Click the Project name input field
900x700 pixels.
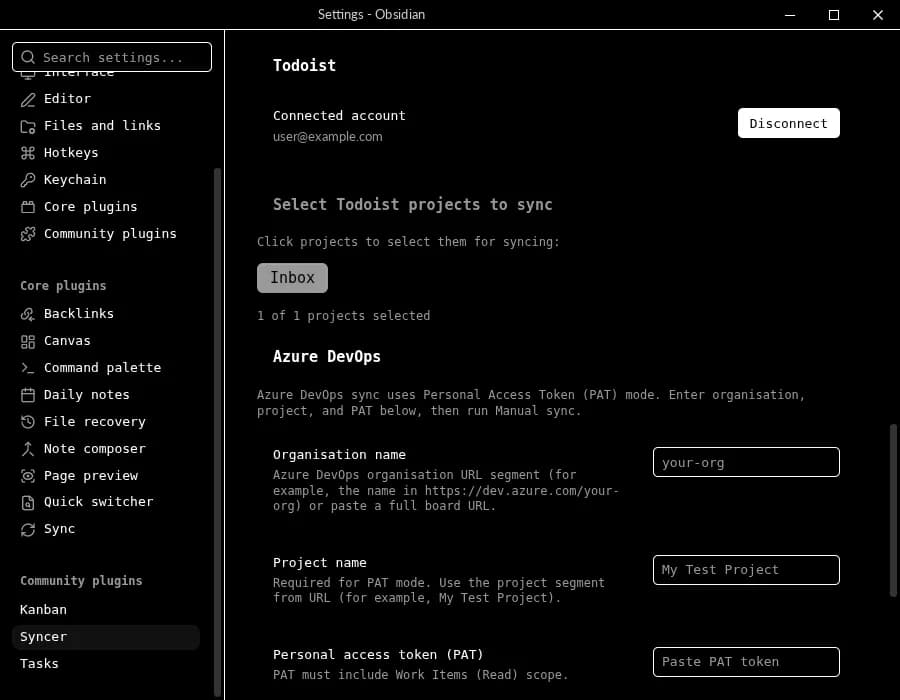click(x=746, y=570)
